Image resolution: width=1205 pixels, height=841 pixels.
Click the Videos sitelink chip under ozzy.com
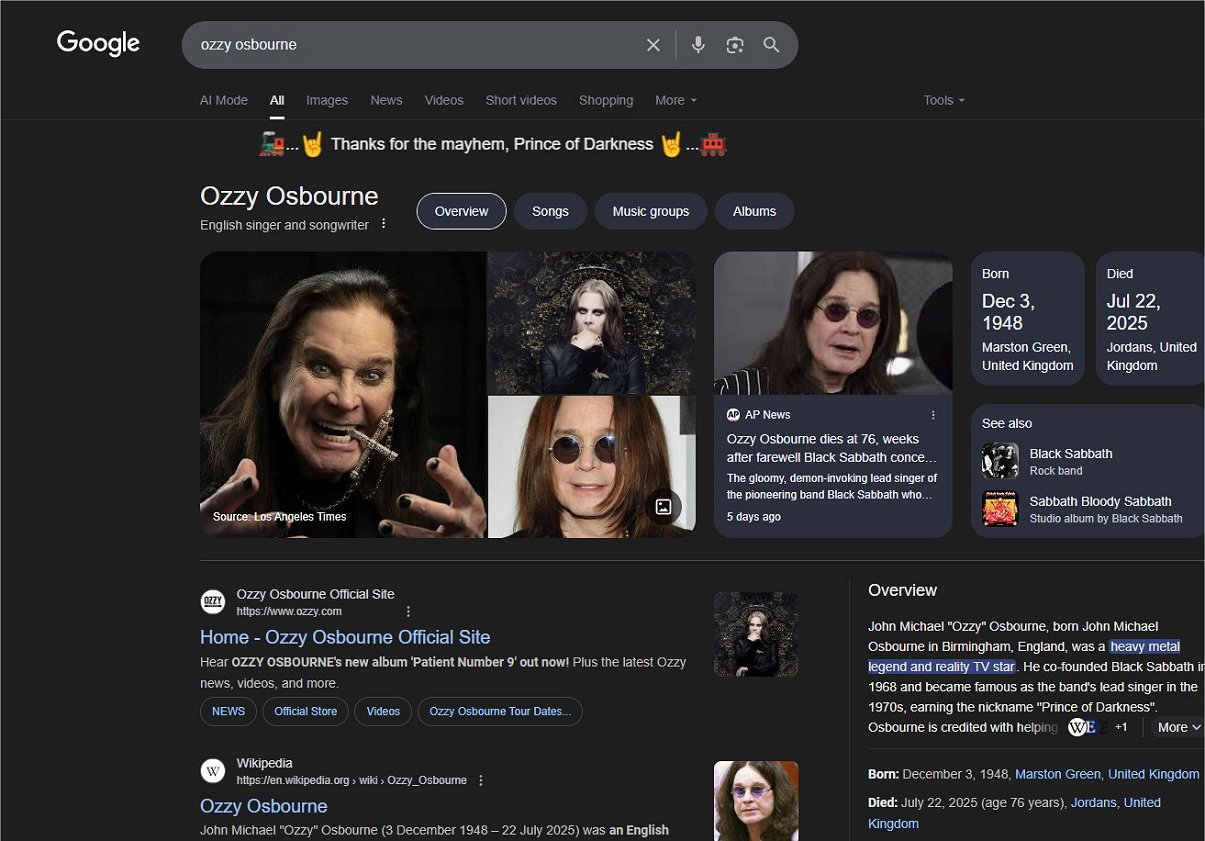(x=383, y=711)
